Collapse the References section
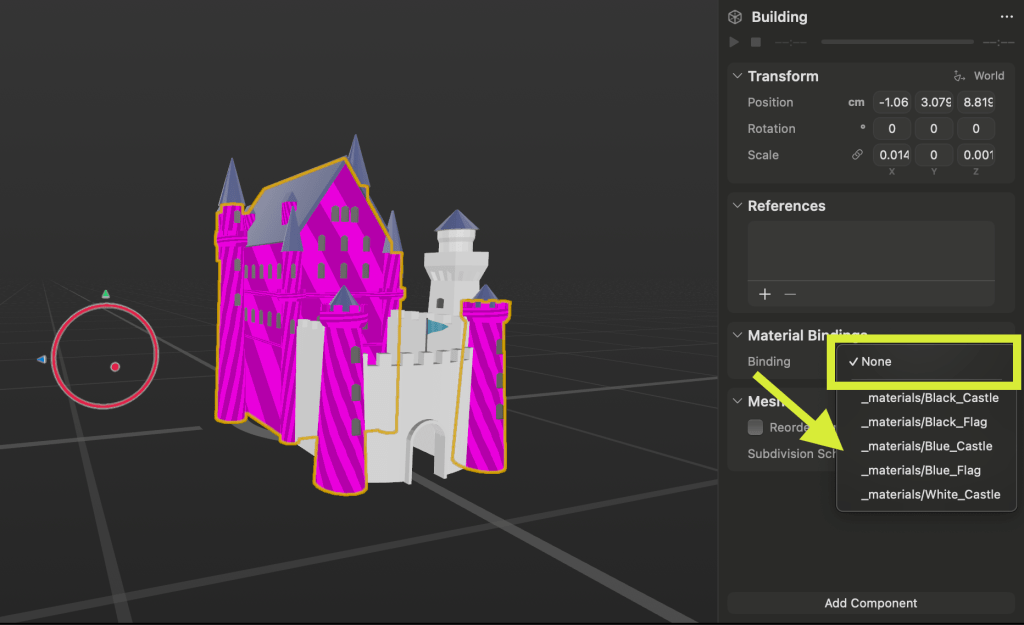The width and height of the screenshot is (1024, 625). click(x=737, y=206)
